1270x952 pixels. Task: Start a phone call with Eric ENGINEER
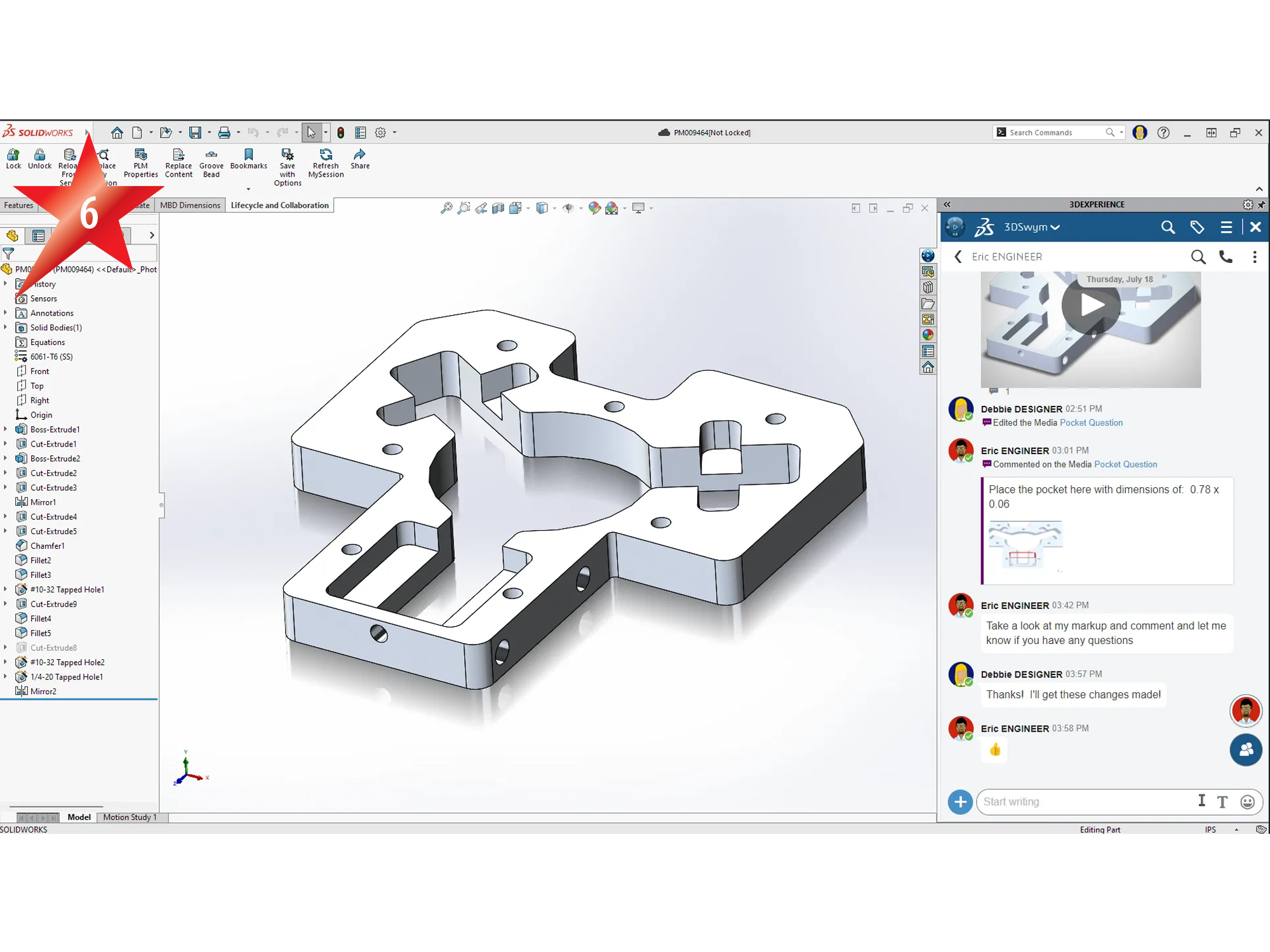pos(1226,257)
